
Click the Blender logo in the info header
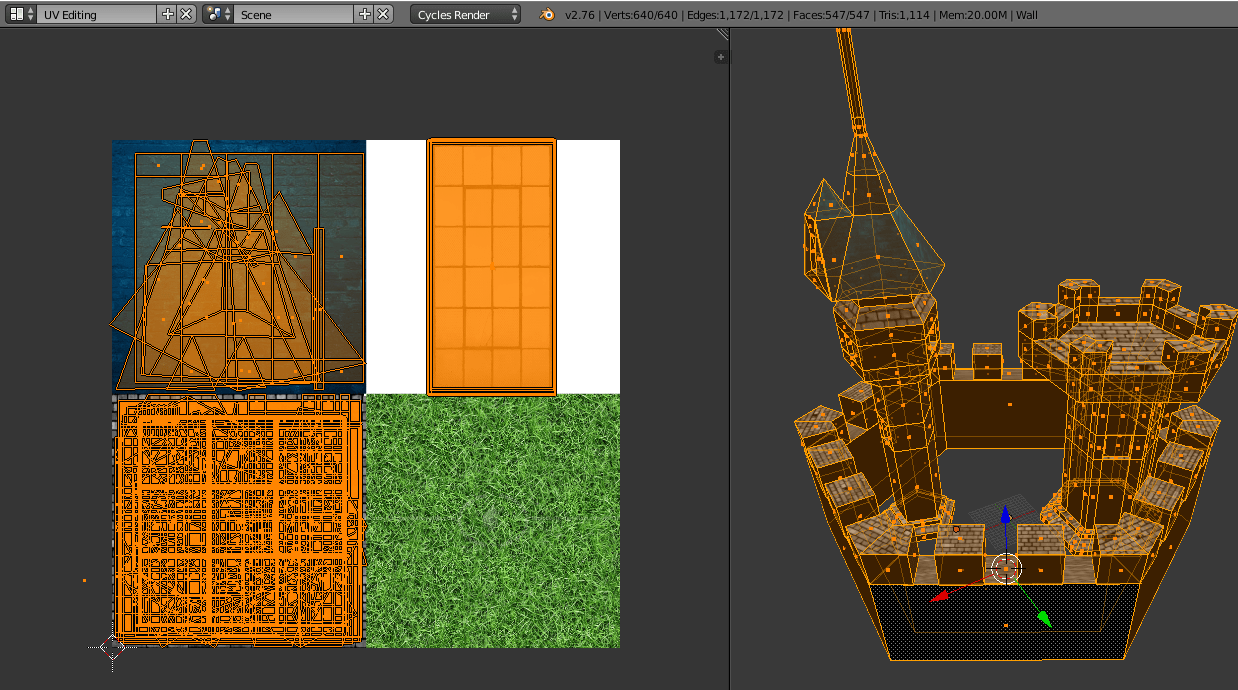click(x=546, y=15)
